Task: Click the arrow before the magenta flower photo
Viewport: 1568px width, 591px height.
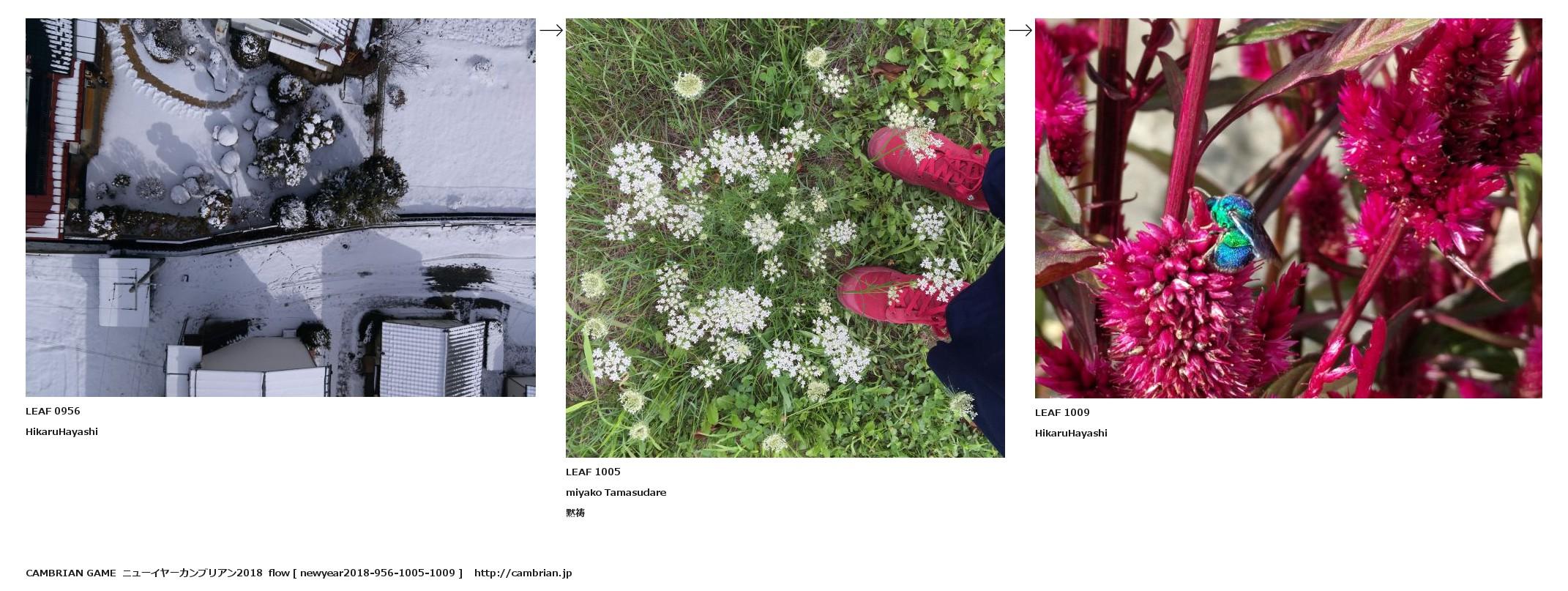Action: (x=1020, y=30)
